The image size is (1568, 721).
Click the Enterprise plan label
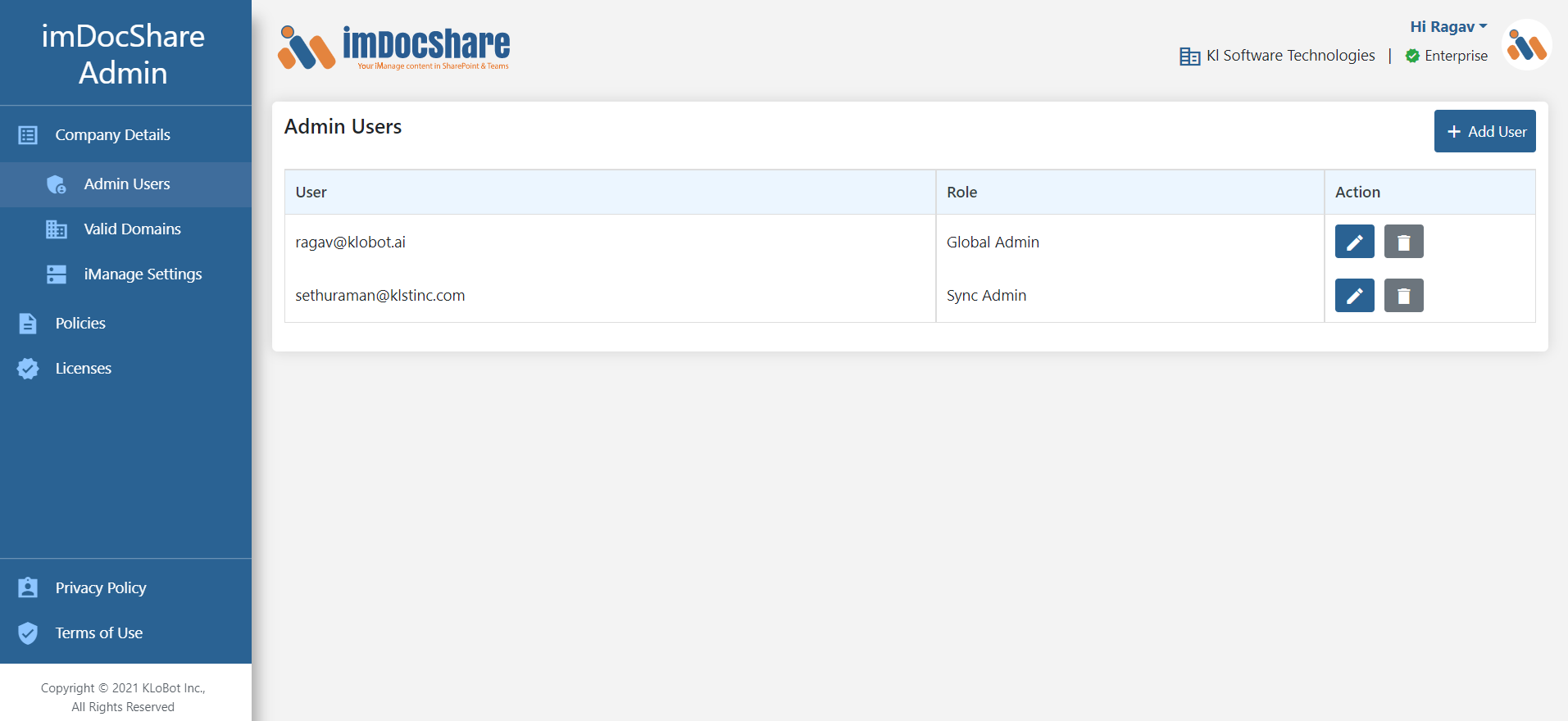coord(1456,56)
